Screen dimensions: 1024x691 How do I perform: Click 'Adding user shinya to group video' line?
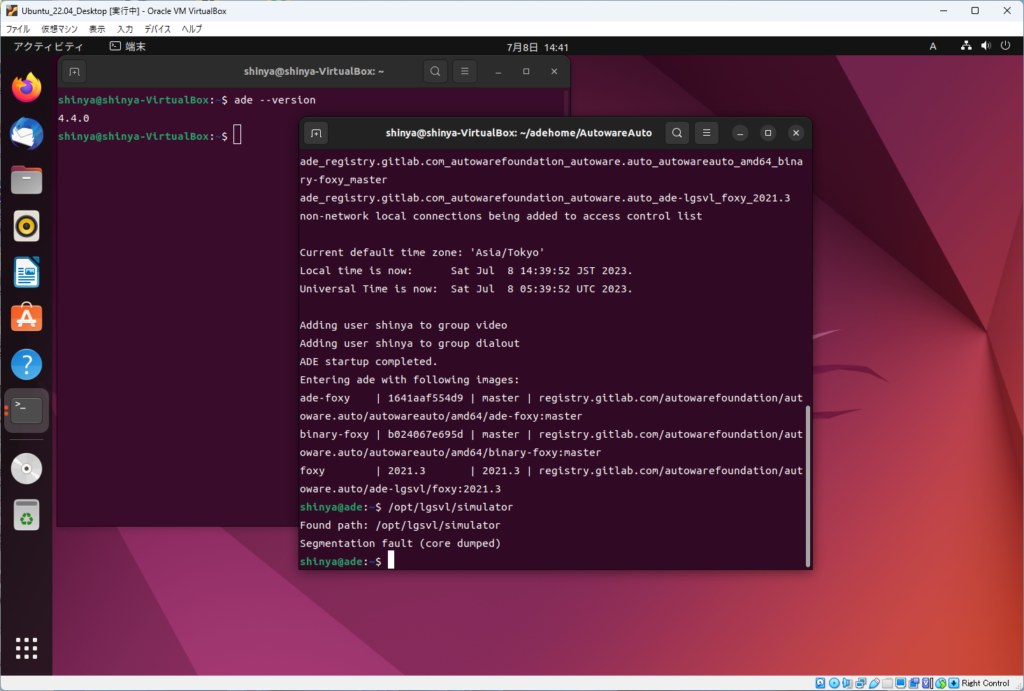pos(403,325)
